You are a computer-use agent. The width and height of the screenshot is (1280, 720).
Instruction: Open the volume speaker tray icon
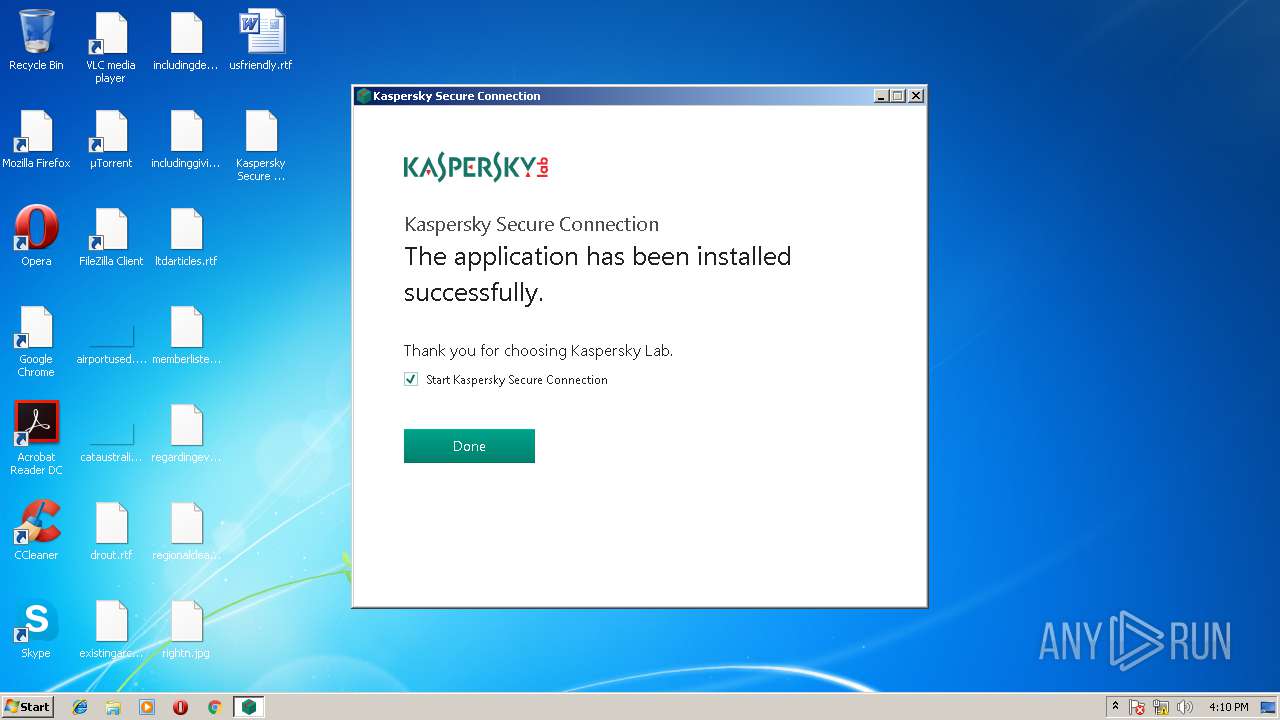click(1185, 707)
